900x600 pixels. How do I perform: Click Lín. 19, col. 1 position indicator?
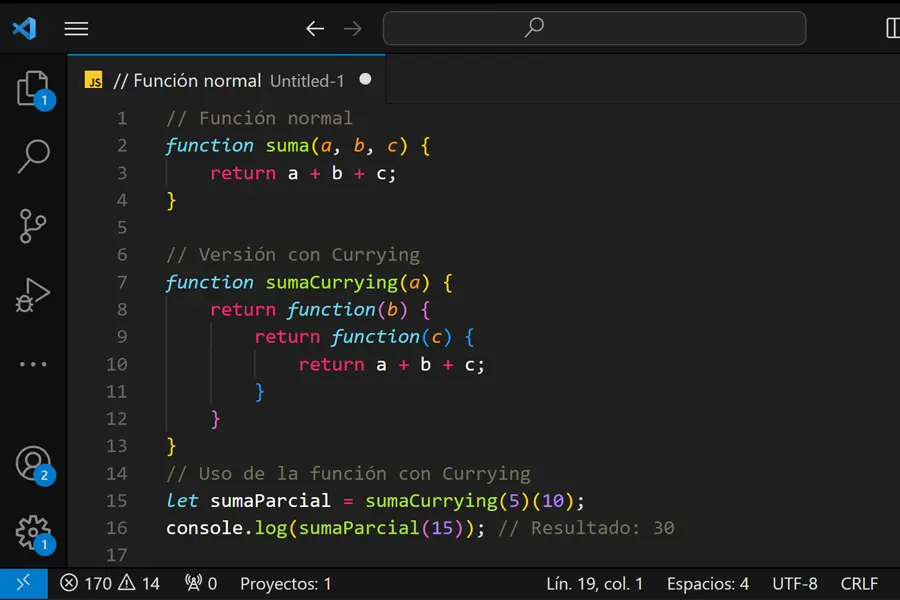[x=594, y=584]
